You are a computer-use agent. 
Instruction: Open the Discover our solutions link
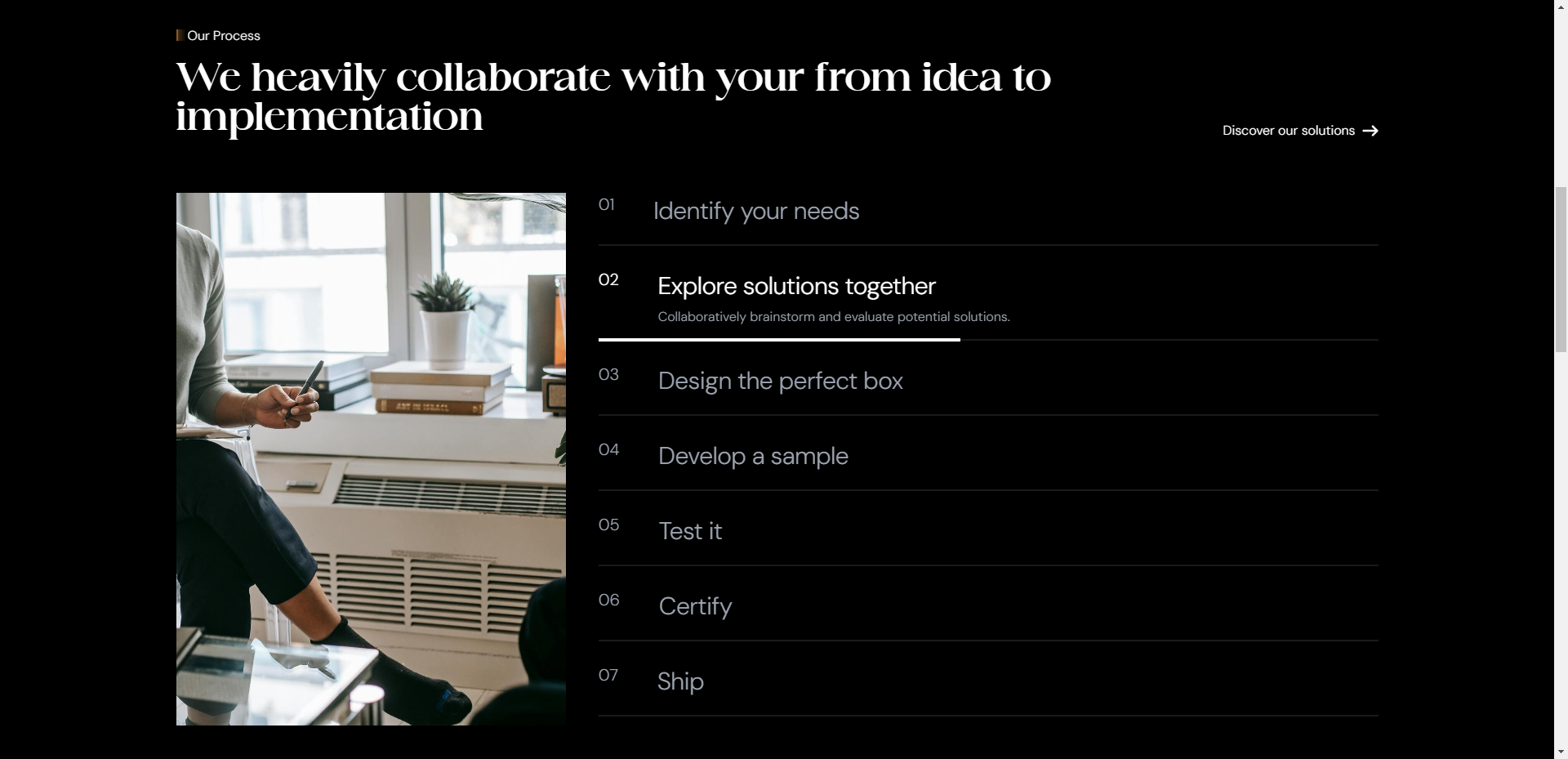1288,131
